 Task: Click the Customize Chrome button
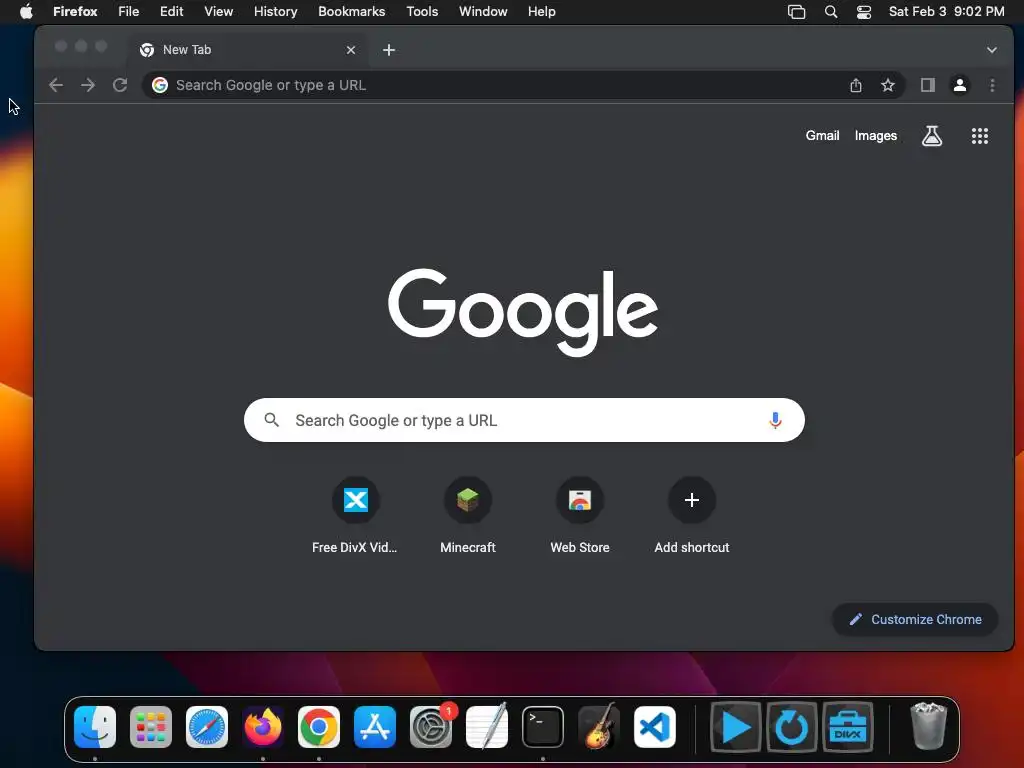[x=915, y=619]
